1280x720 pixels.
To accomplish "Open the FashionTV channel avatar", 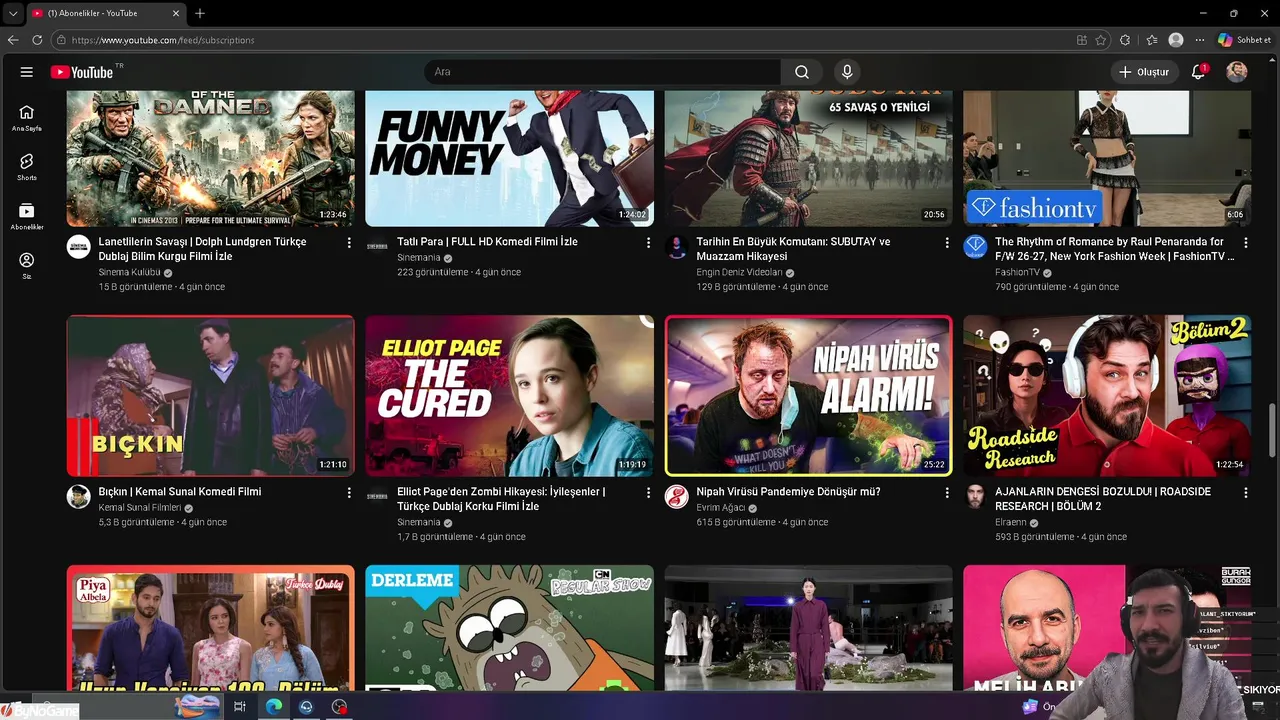I will point(975,247).
